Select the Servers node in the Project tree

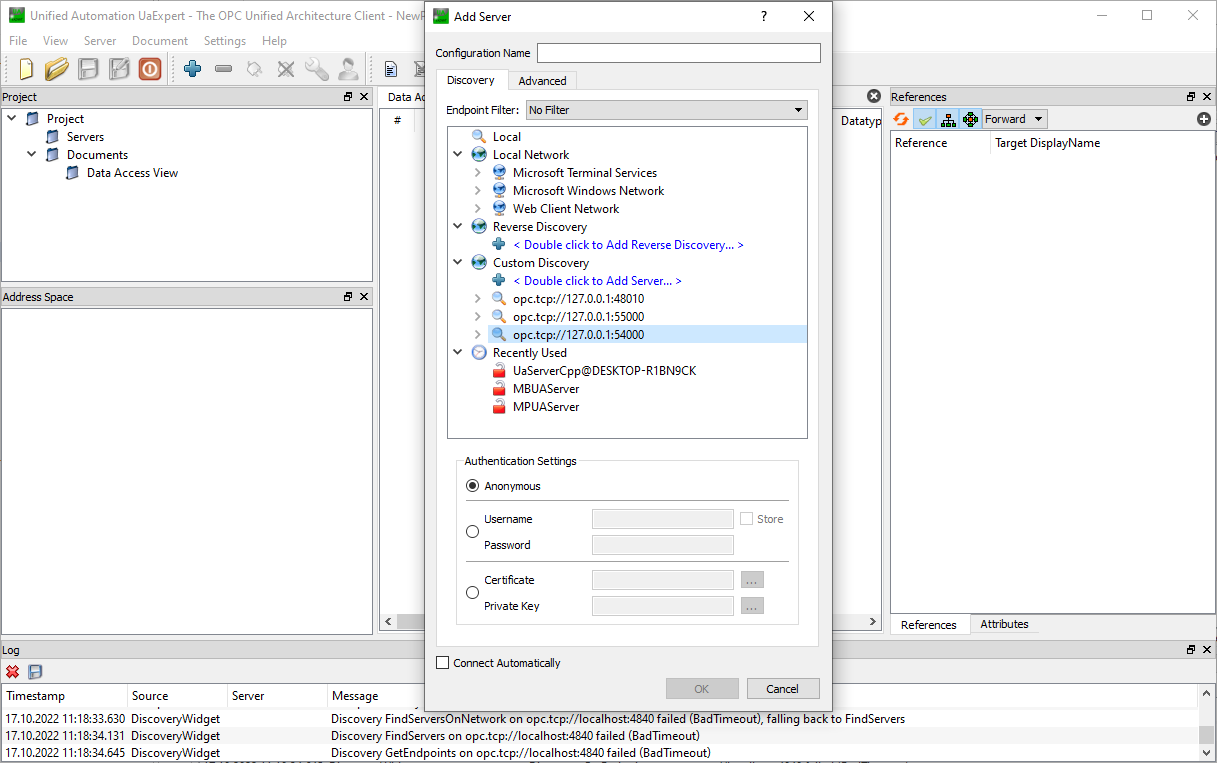coord(85,137)
